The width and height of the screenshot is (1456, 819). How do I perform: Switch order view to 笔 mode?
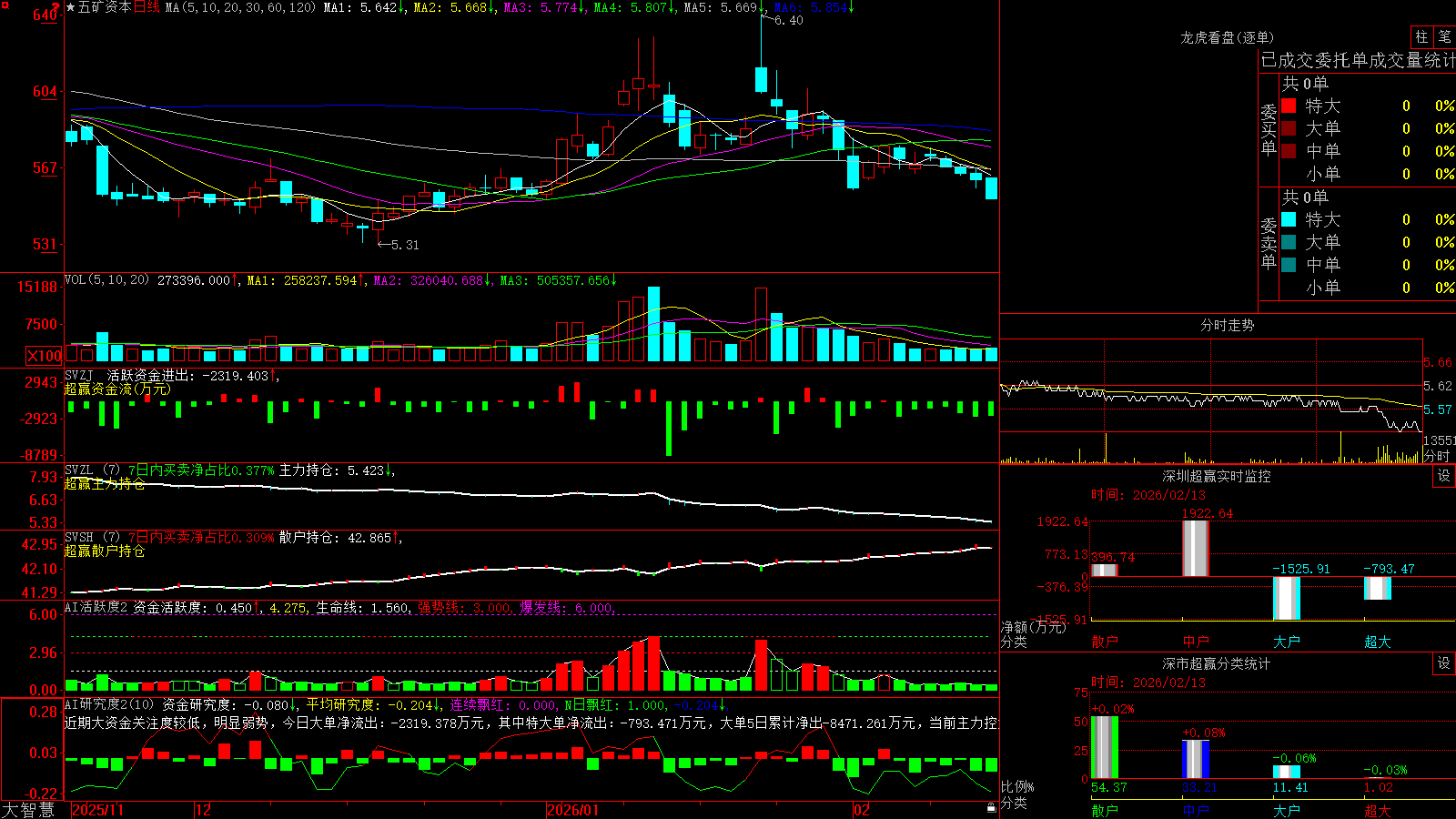[x=1444, y=37]
